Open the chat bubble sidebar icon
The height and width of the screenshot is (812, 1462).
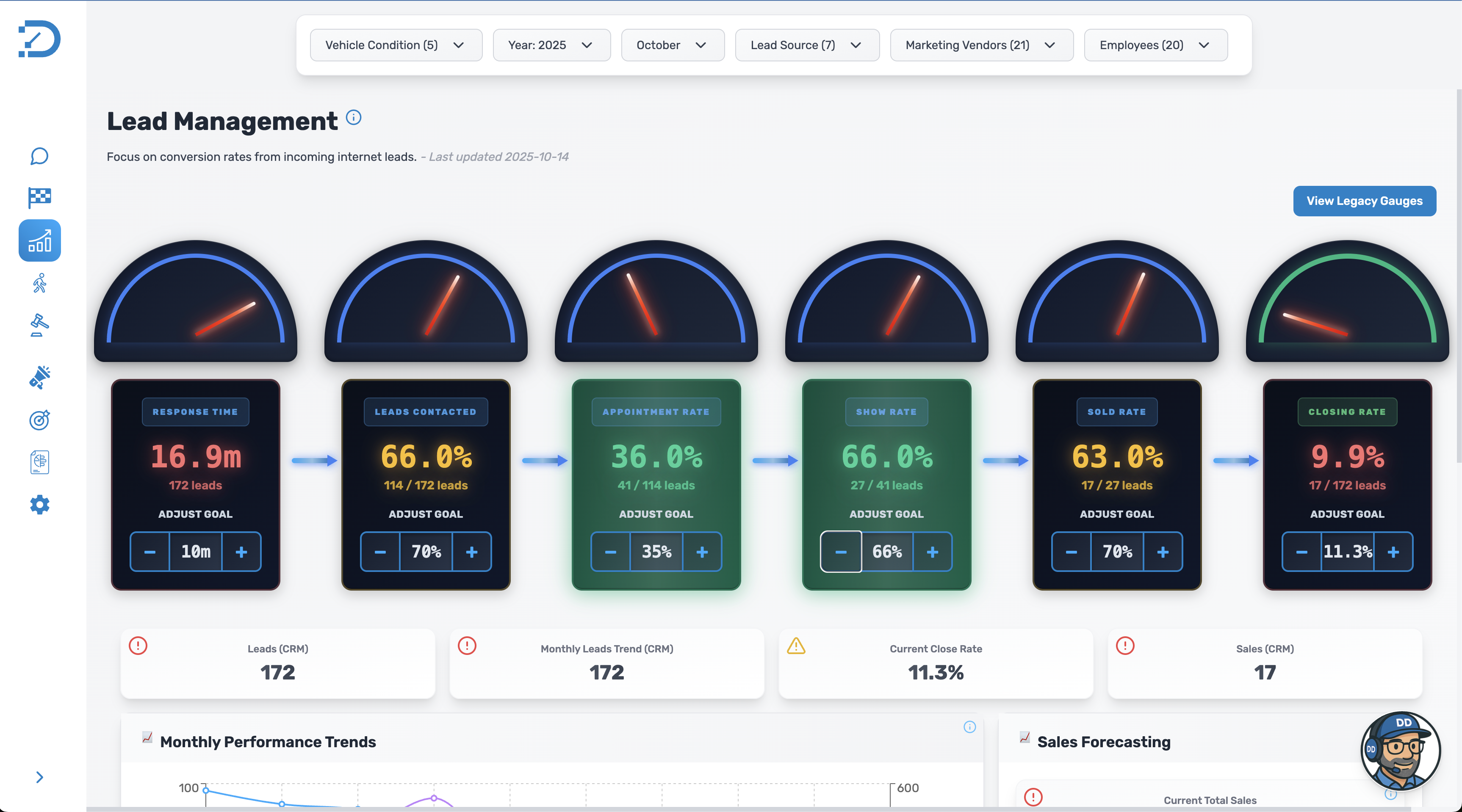click(39, 156)
